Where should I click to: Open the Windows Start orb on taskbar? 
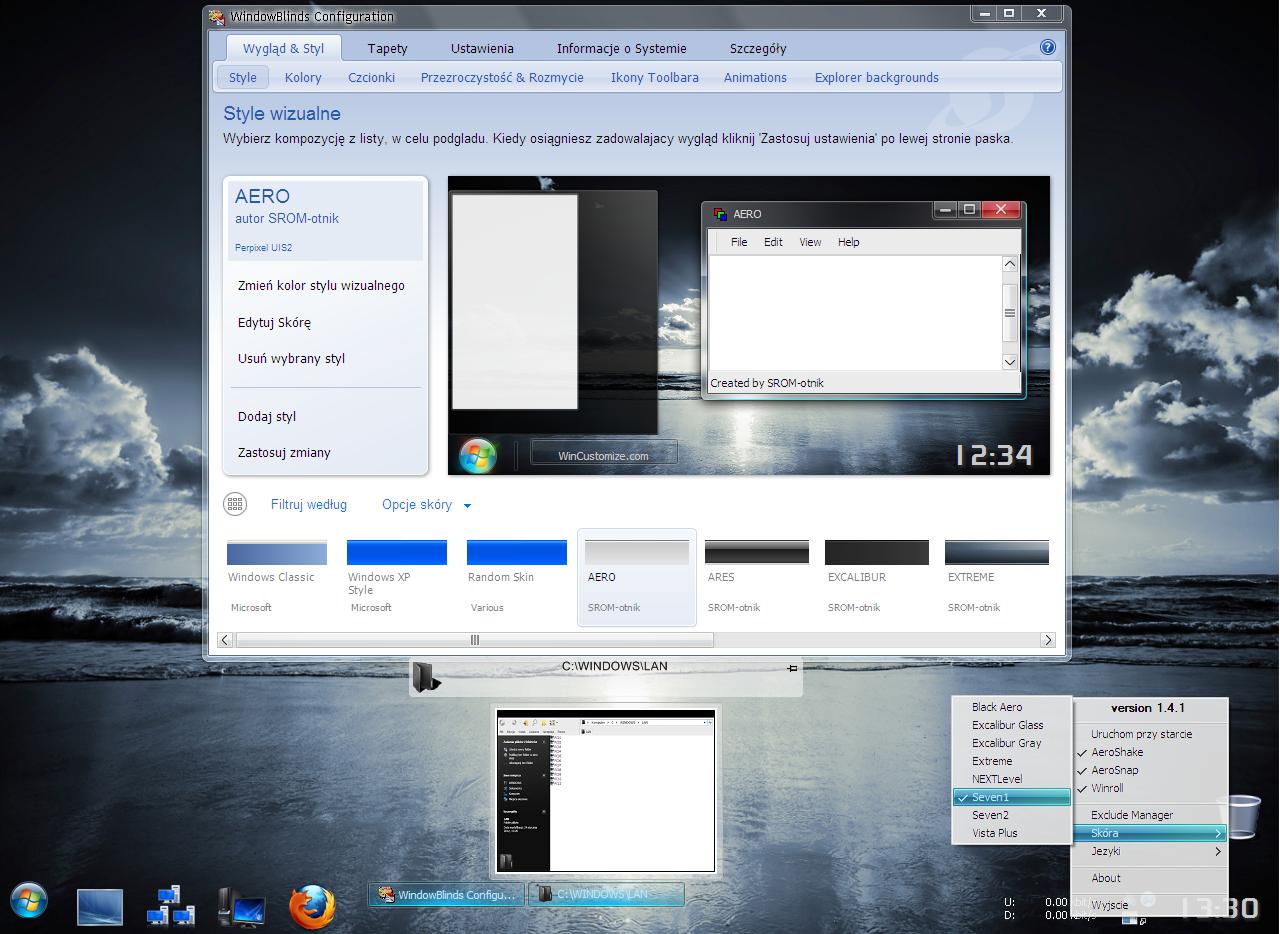point(28,903)
